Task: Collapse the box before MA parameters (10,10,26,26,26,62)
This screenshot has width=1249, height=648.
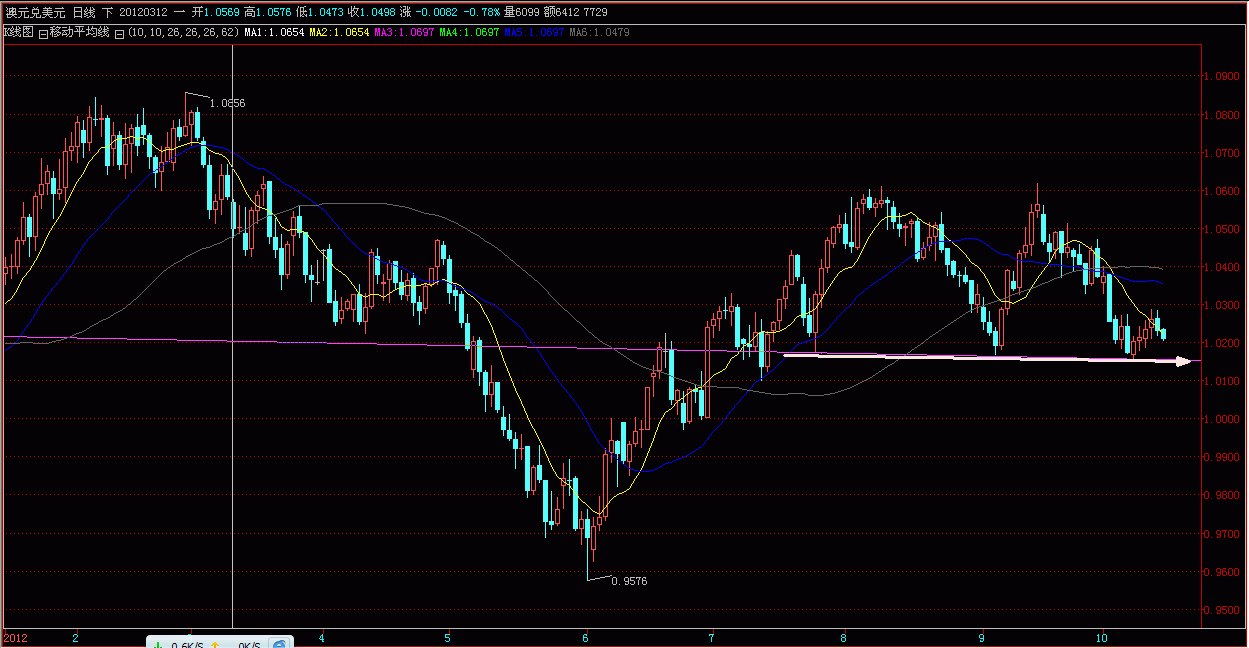Action: coord(119,33)
